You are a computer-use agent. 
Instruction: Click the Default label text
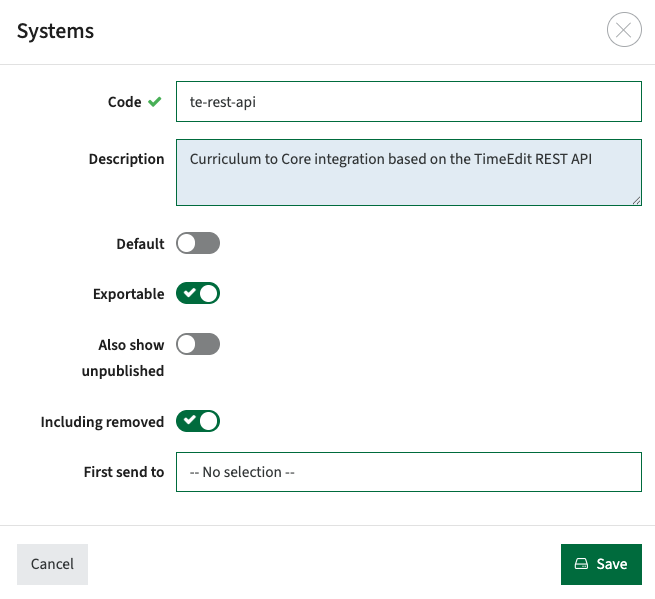(x=140, y=244)
